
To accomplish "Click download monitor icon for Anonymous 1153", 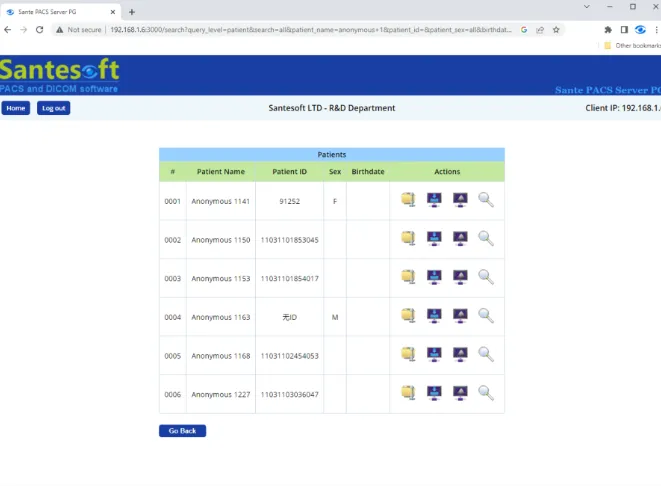I will click(x=434, y=277).
